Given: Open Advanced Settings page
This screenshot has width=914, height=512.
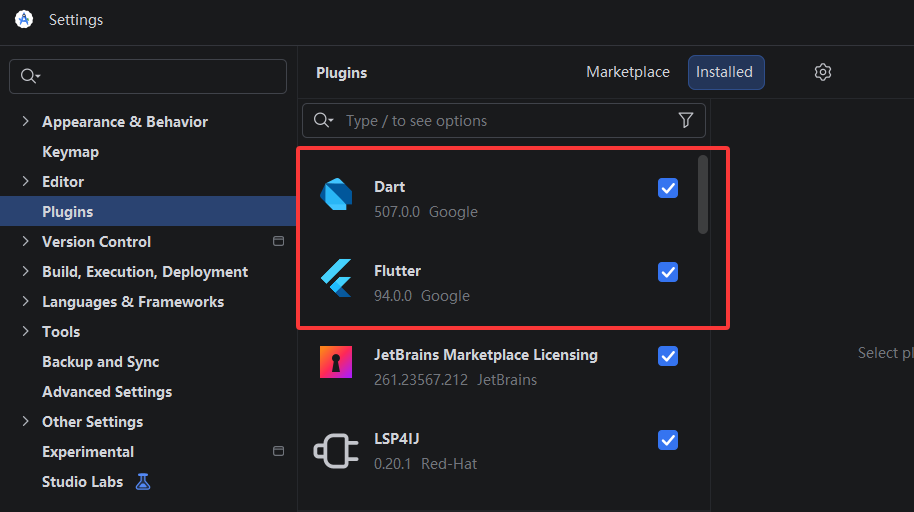Looking at the screenshot, I should click(x=107, y=391).
